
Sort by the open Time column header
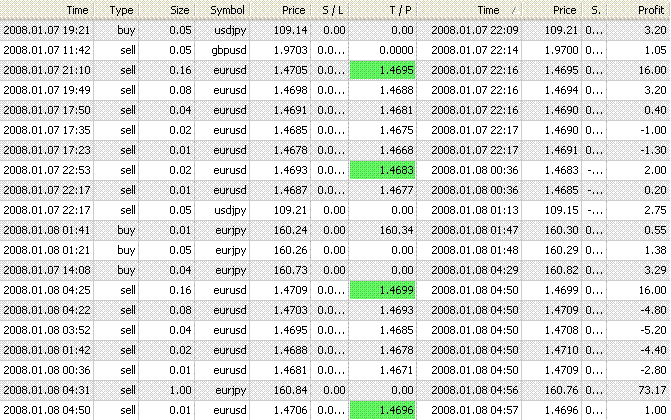pos(47,10)
